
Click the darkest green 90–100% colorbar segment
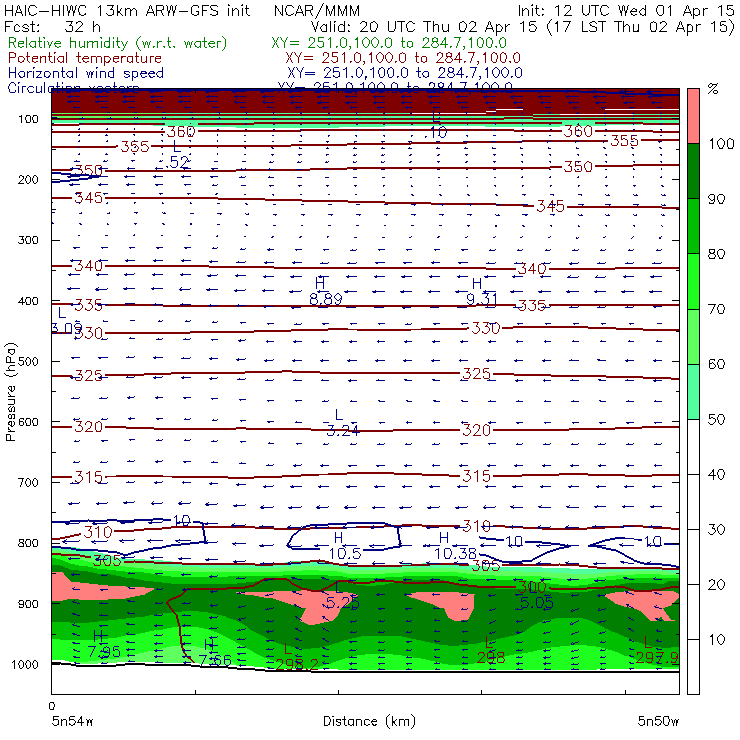pos(693,171)
